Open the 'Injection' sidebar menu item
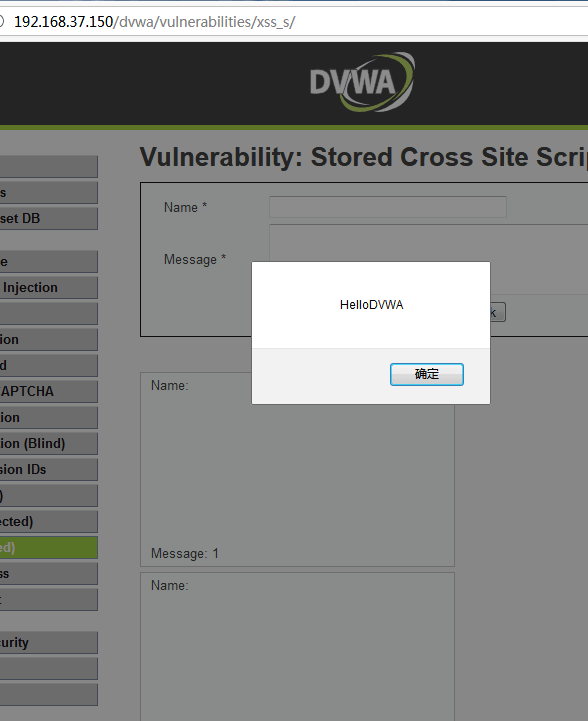Screen dimensions: 588x721 (x=49, y=287)
